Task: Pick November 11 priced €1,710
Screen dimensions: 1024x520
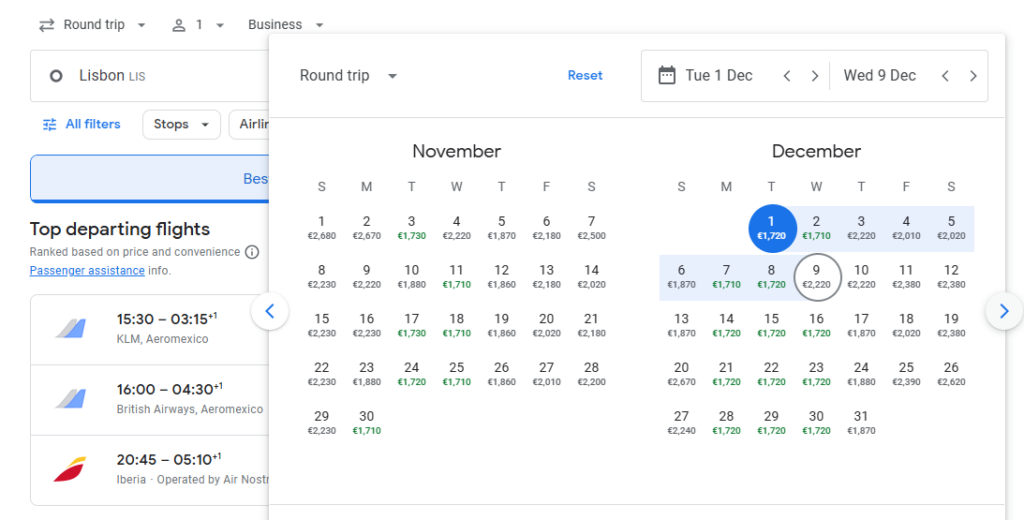Action: 456,276
